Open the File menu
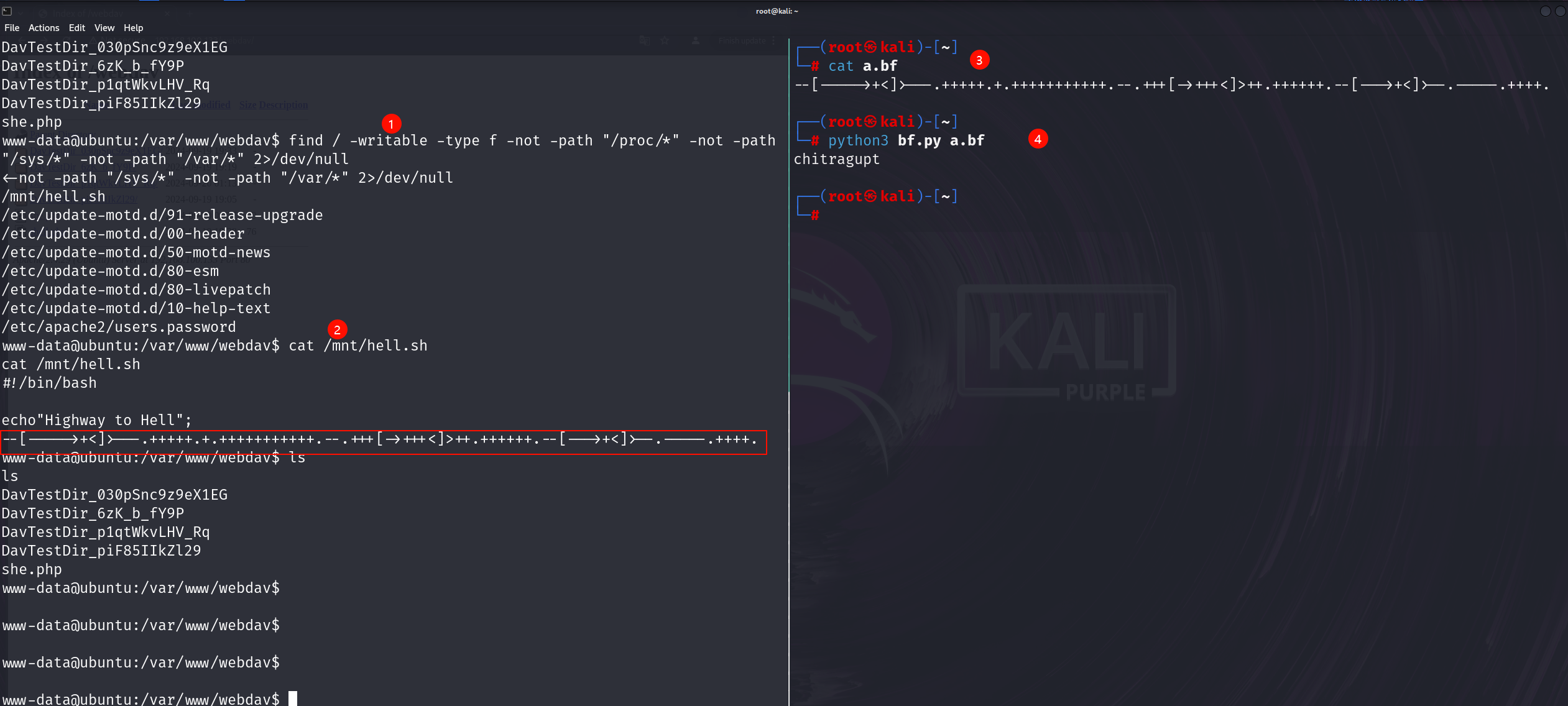 (12, 28)
